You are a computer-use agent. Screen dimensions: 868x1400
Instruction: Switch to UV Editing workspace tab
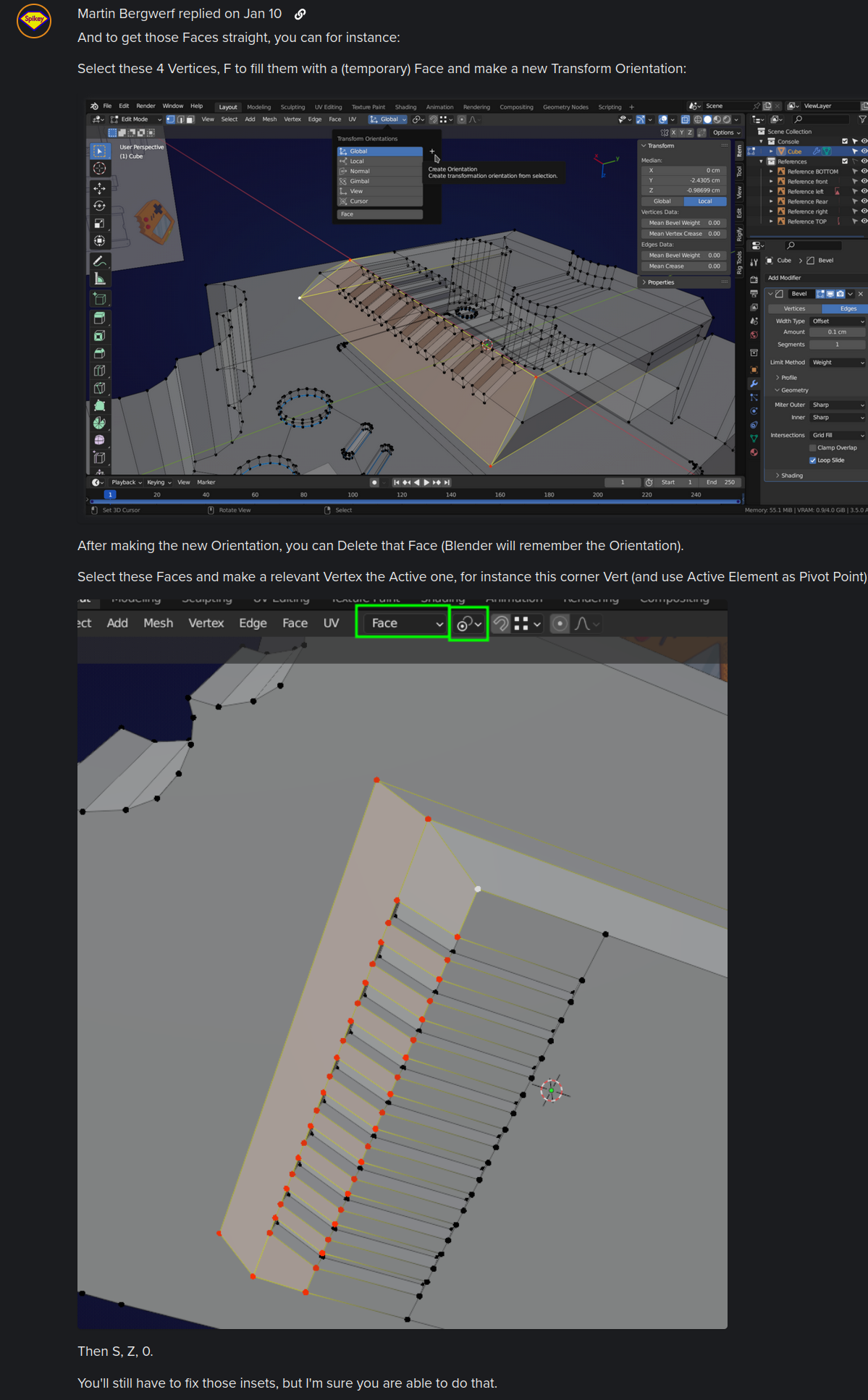[328, 107]
